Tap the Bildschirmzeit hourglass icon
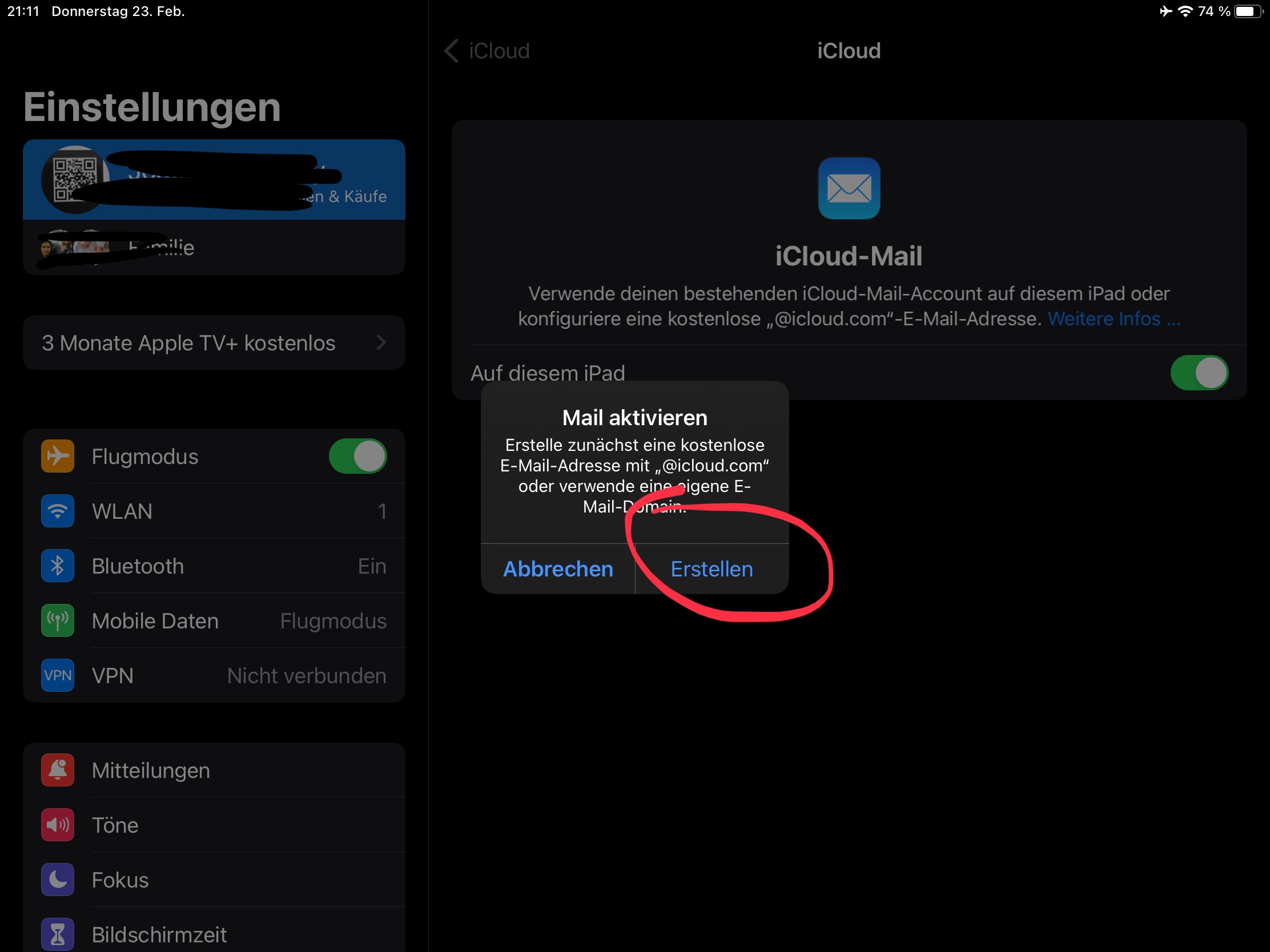 tap(58, 934)
